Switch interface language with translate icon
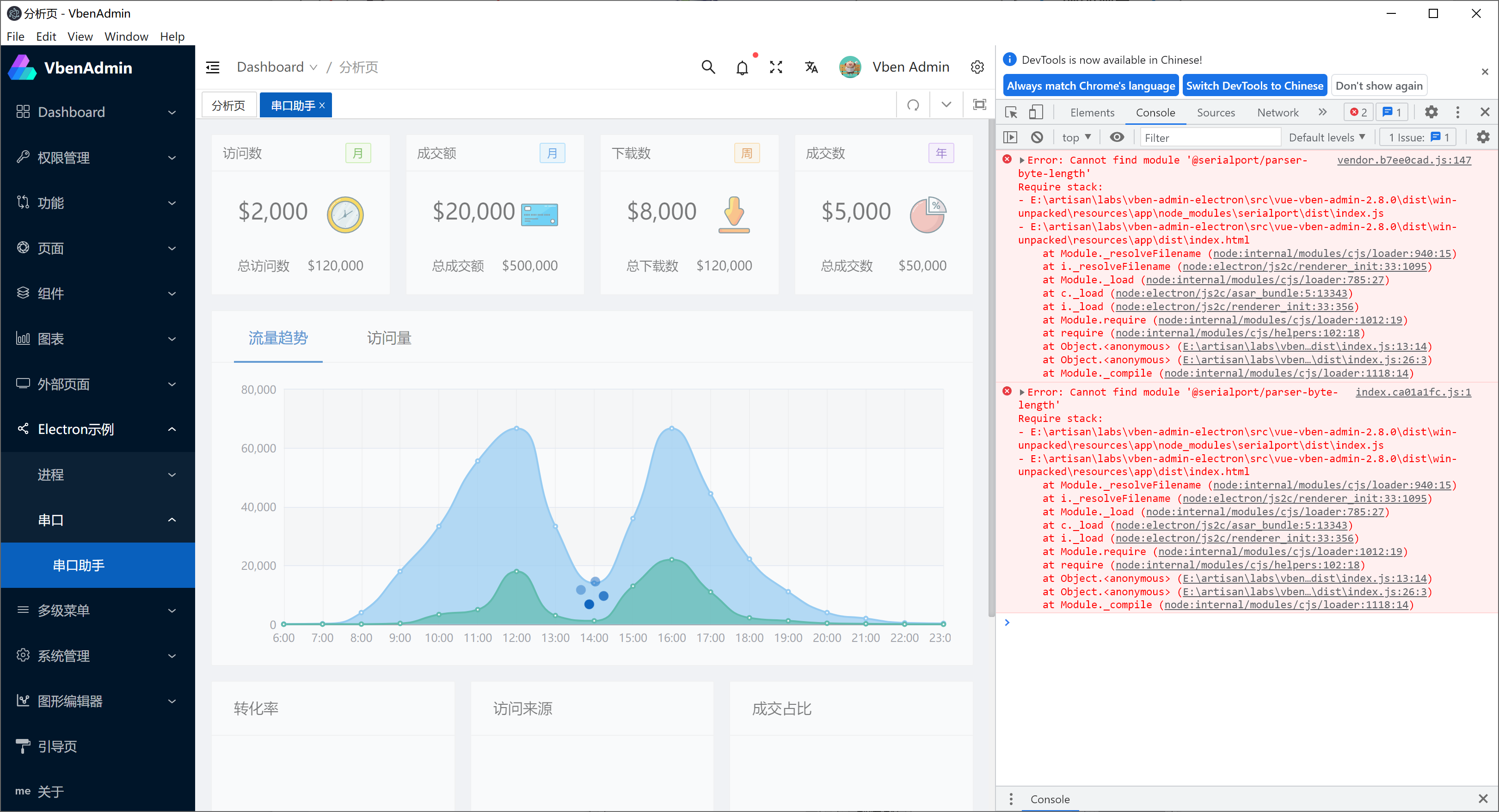Screen dimensions: 1499x812 811,67
